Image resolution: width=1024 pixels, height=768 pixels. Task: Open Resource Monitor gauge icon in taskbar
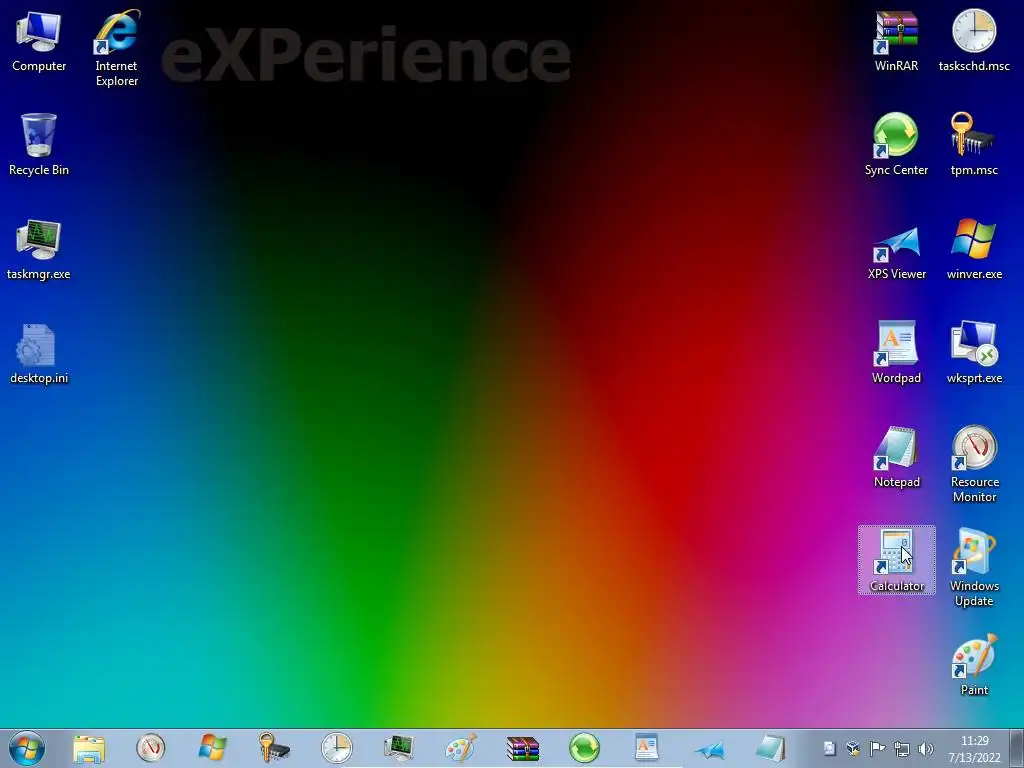tap(151, 748)
